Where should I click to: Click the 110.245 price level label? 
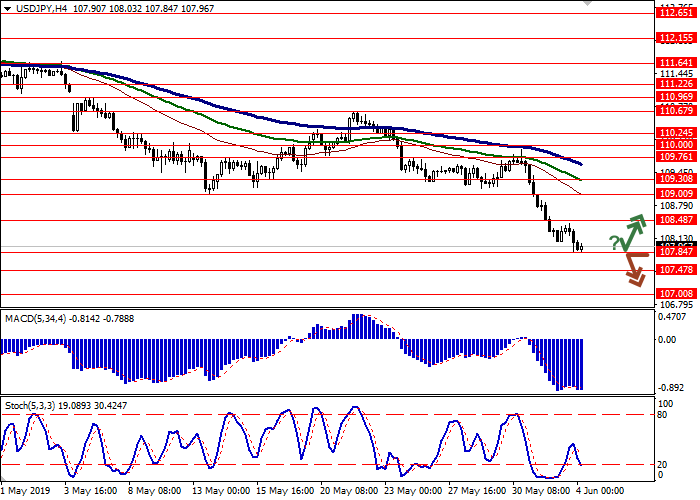tap(675, 132)
